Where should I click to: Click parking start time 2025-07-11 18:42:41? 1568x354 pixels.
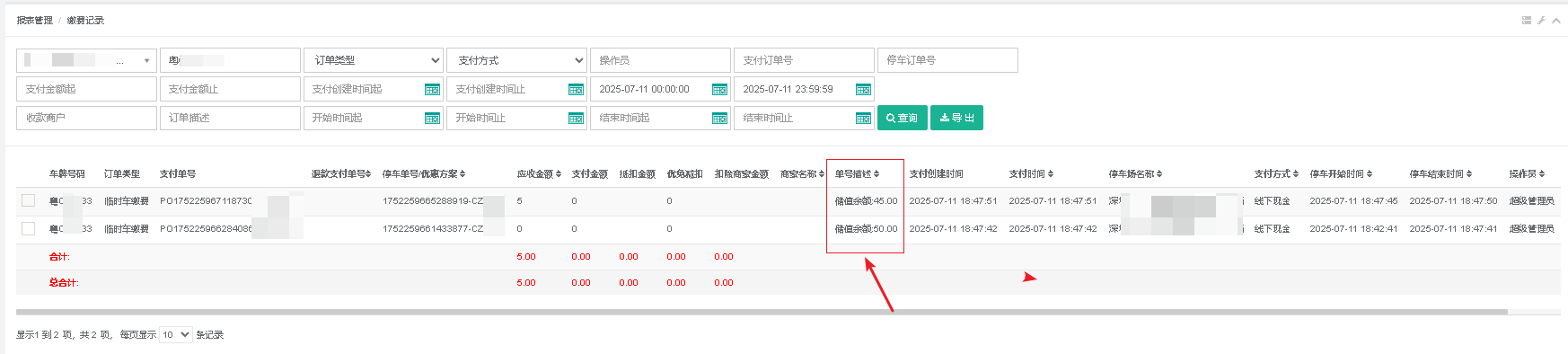point(1353,229)
